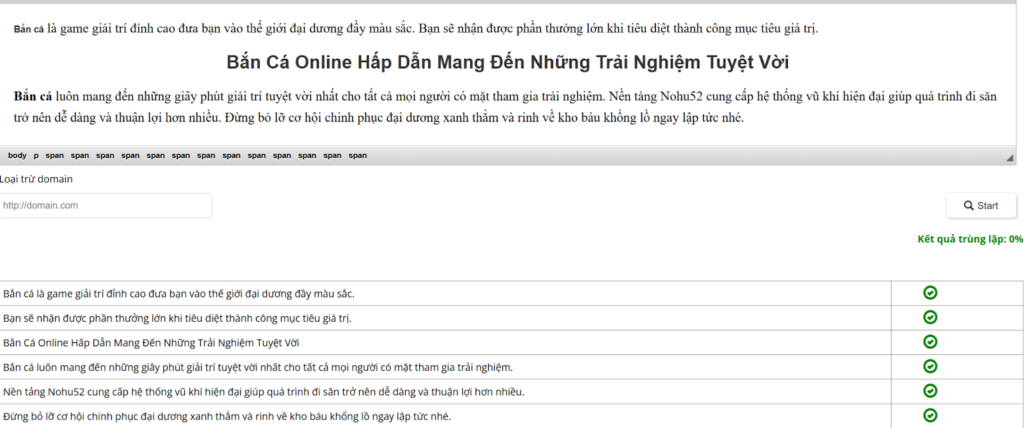Click the "Loại trừ domain" label

[x=36, y=179]
